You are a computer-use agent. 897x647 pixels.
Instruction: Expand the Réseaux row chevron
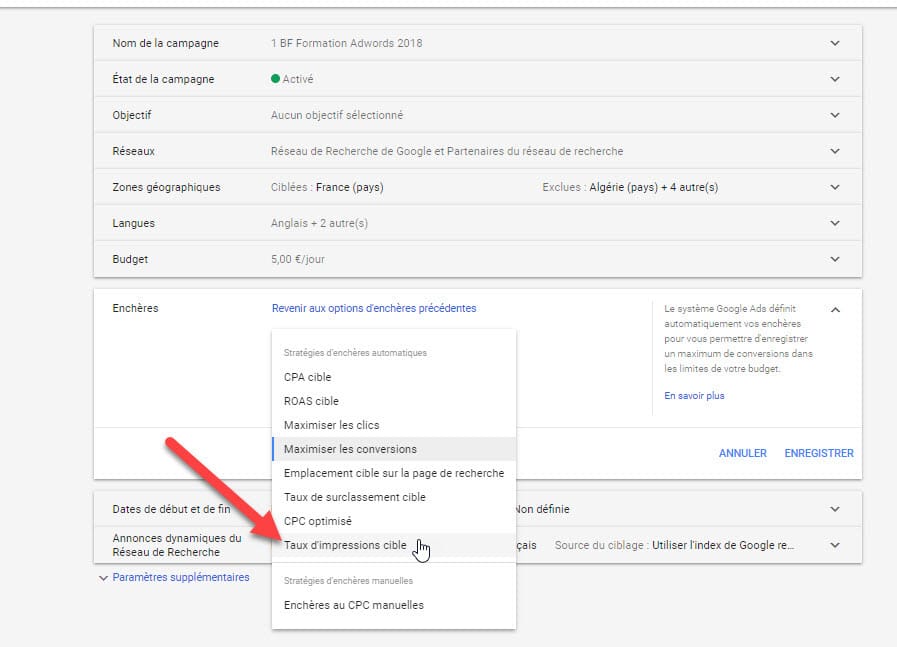(x=835, y=151)
